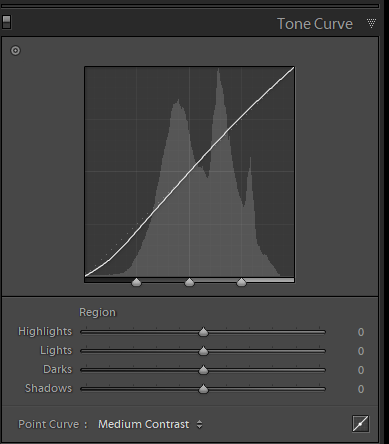
Task: Click the Tone Curve panel title
Action: click(x=315, y=24)
